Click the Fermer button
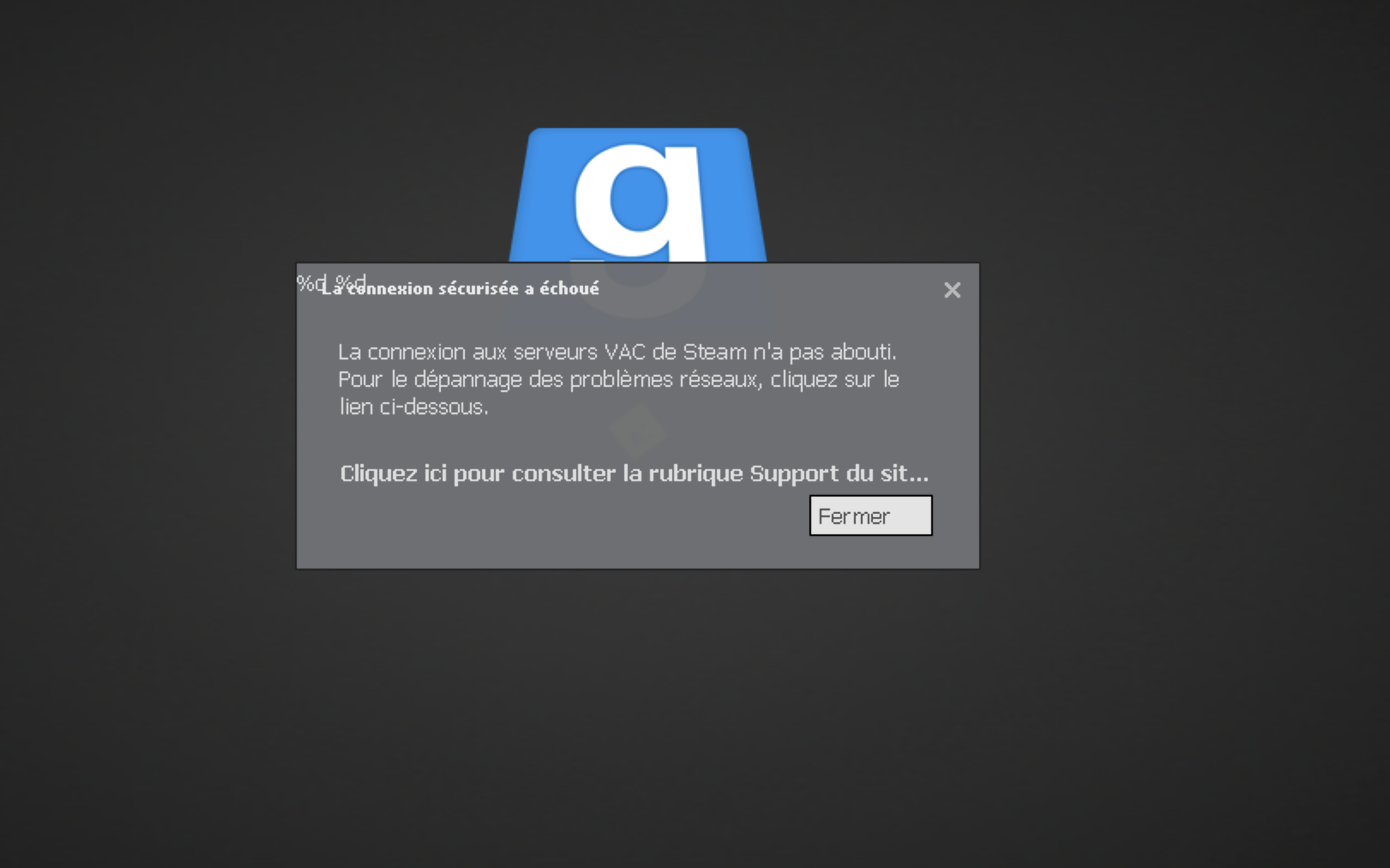 point(870,516)
